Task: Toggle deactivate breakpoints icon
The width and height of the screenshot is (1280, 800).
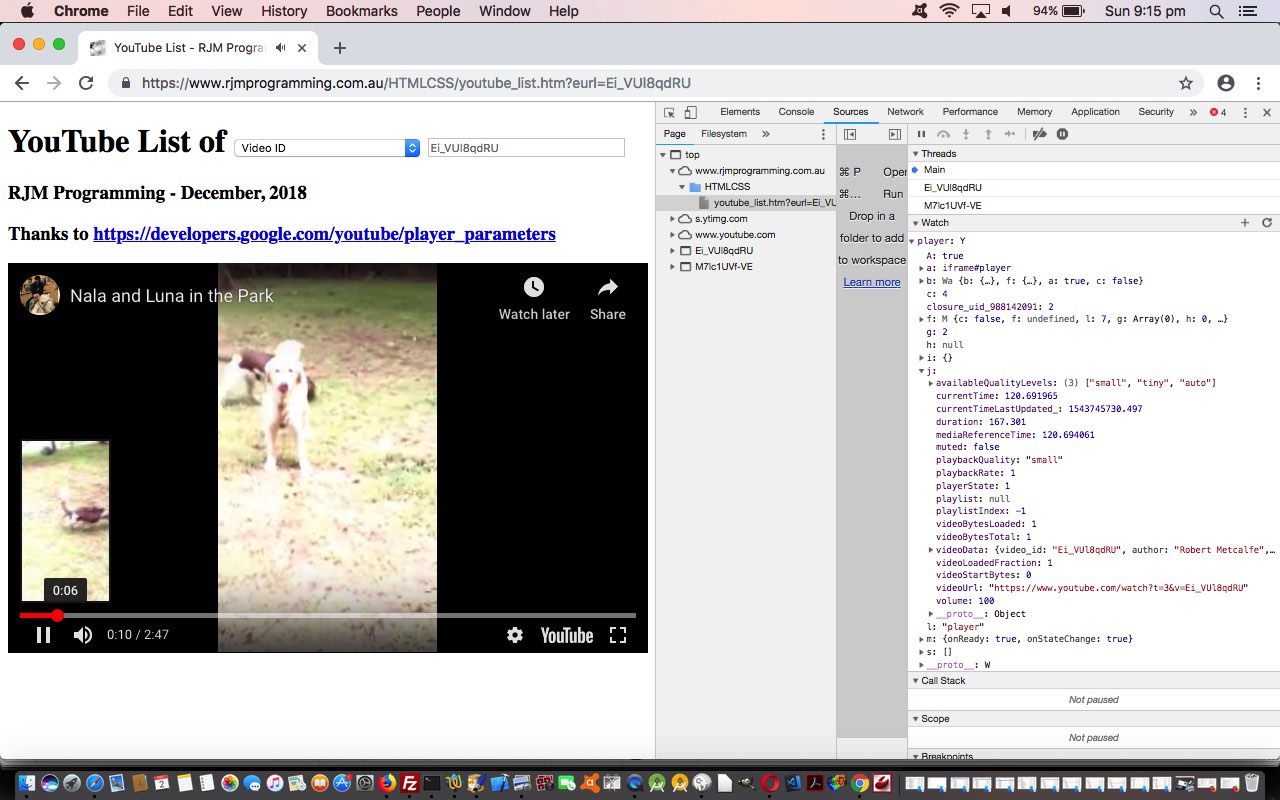Action: click(x=1040, y=134)
